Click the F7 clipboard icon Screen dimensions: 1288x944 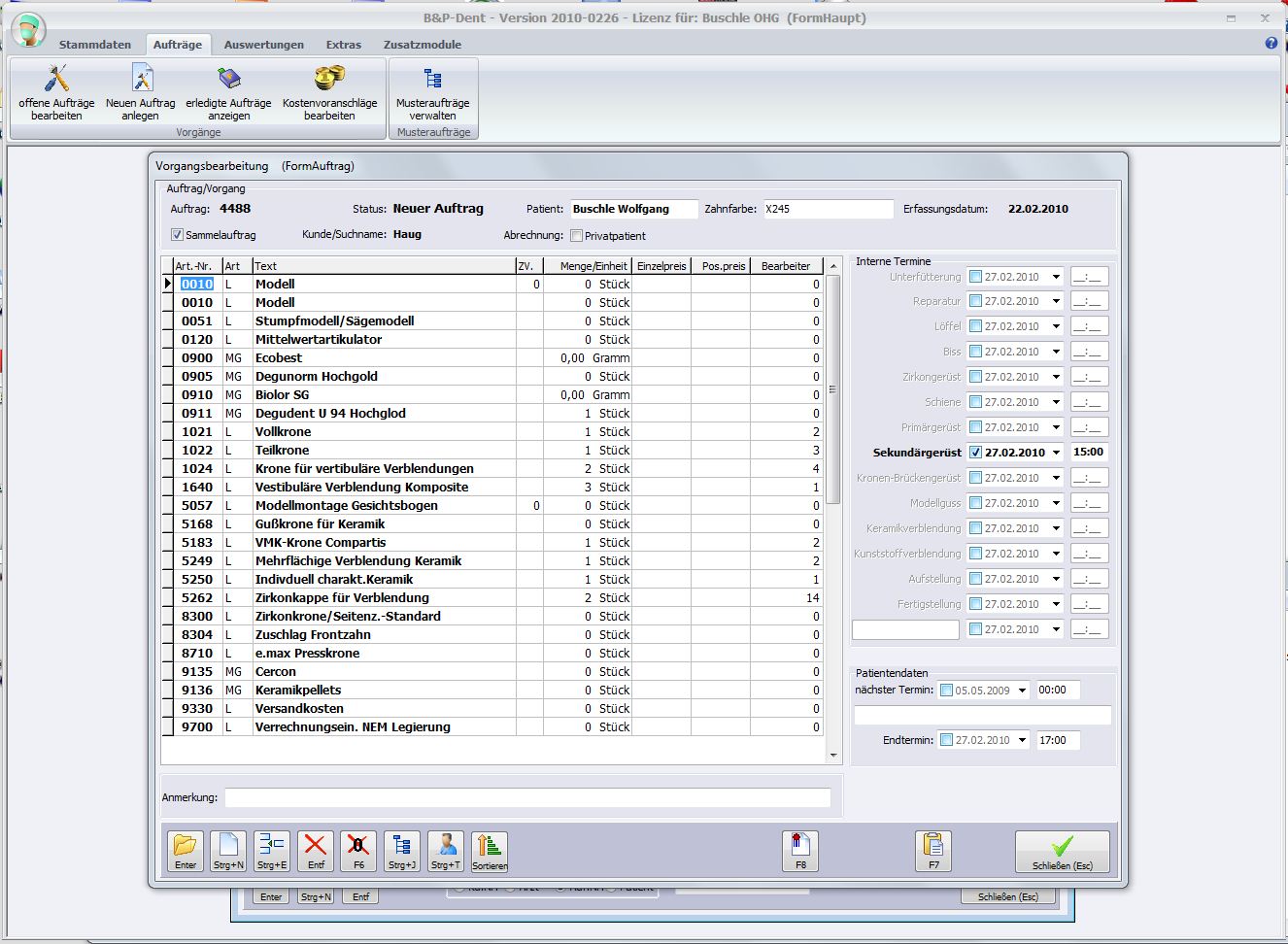[x=933, y=851]
